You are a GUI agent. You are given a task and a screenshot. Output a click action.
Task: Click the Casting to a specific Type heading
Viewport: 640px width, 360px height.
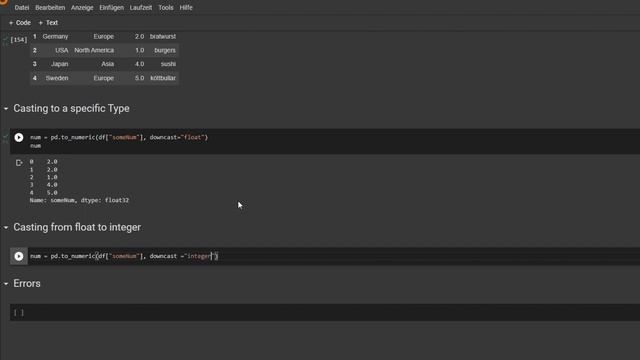(x=71, y=109)
